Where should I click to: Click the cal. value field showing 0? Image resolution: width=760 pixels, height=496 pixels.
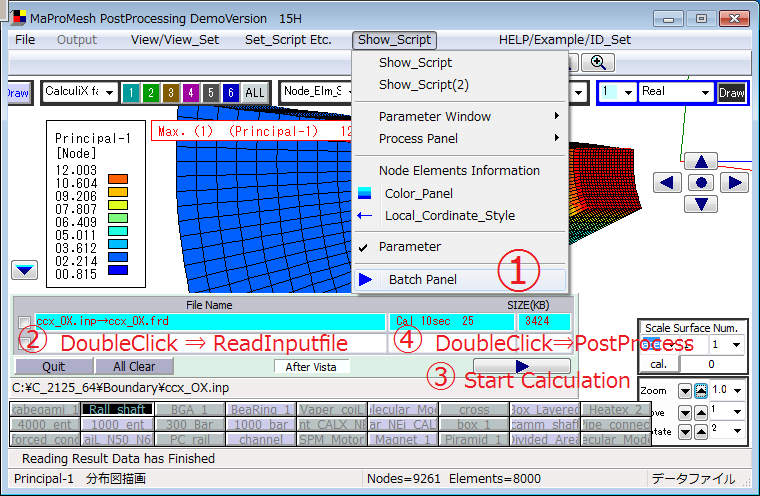pos(711,364)
